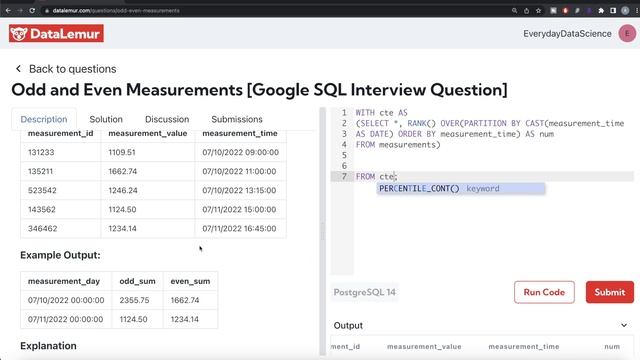View the Submissions tab
Viewport: 640px width, 360px height.
pos(237,119)
